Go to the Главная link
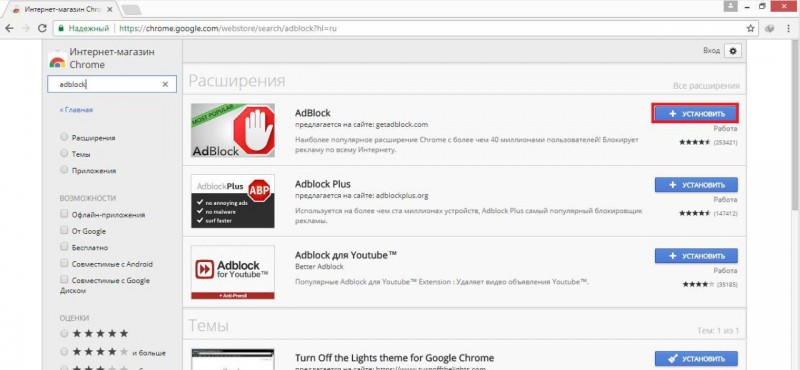The height and width of the screenshot is (370, 800). tap(76, 110)
